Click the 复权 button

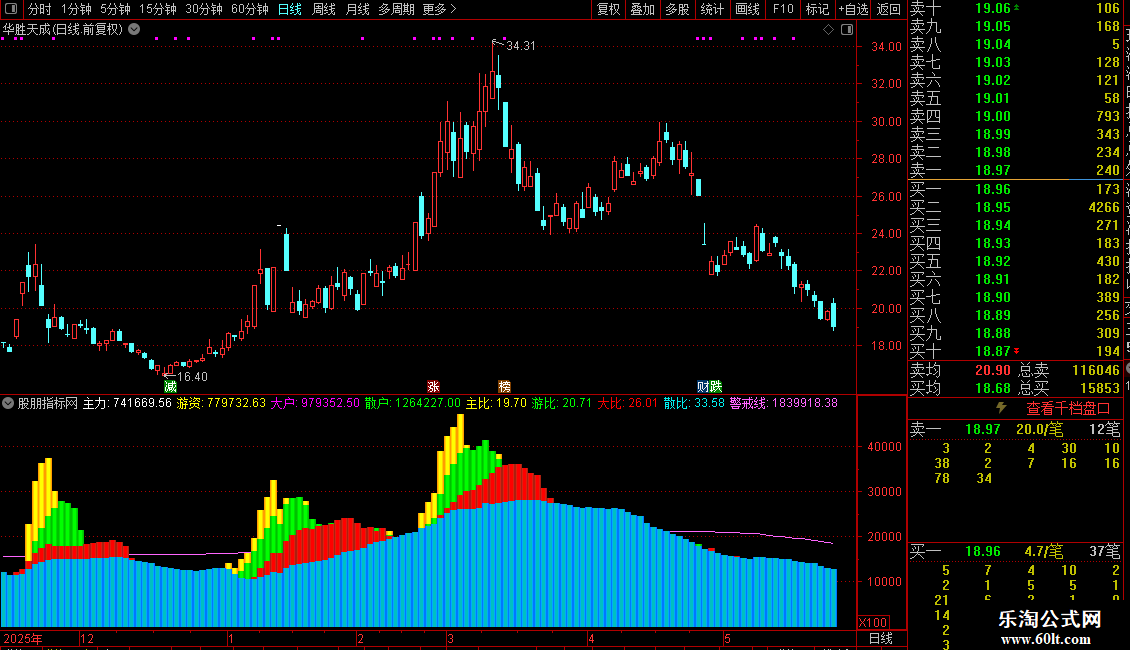[608, 9]
